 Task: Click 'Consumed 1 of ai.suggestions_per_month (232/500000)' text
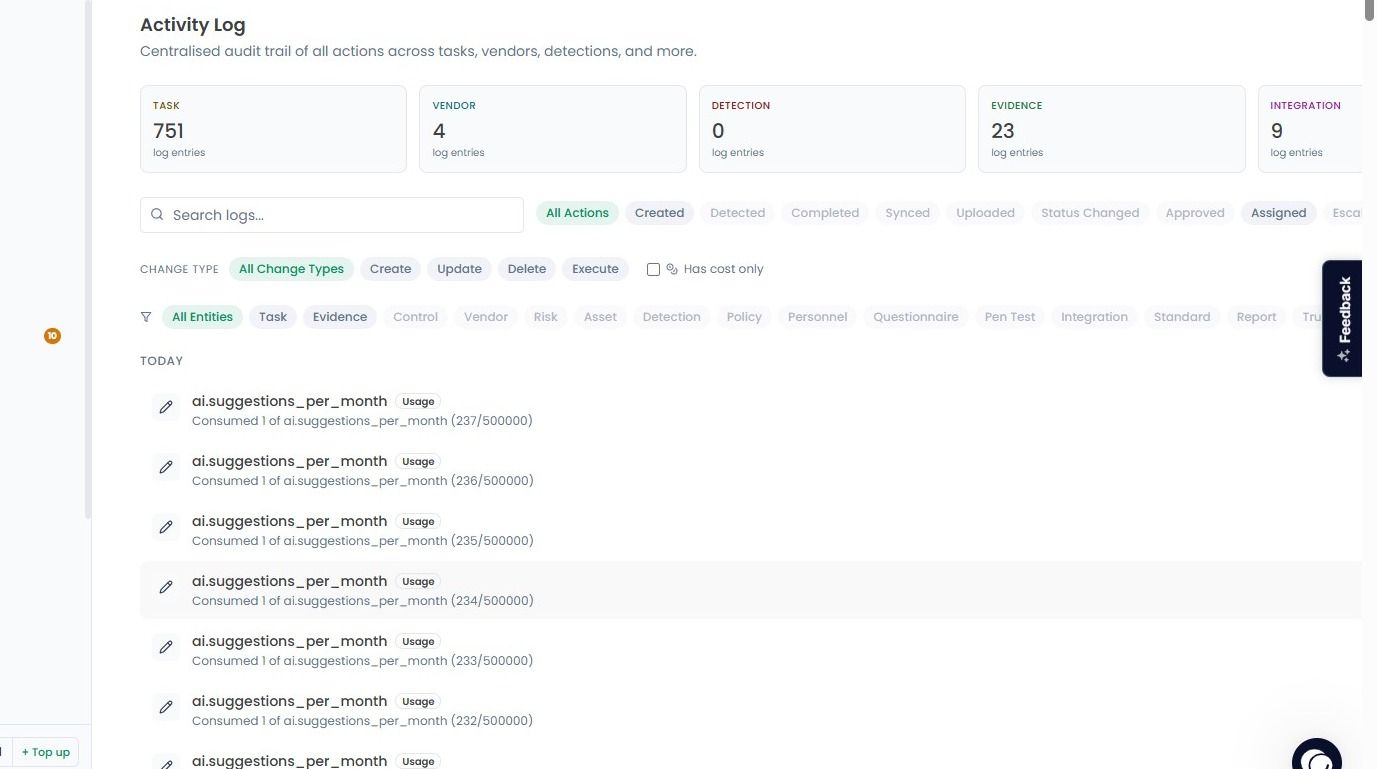pos(362,721)
